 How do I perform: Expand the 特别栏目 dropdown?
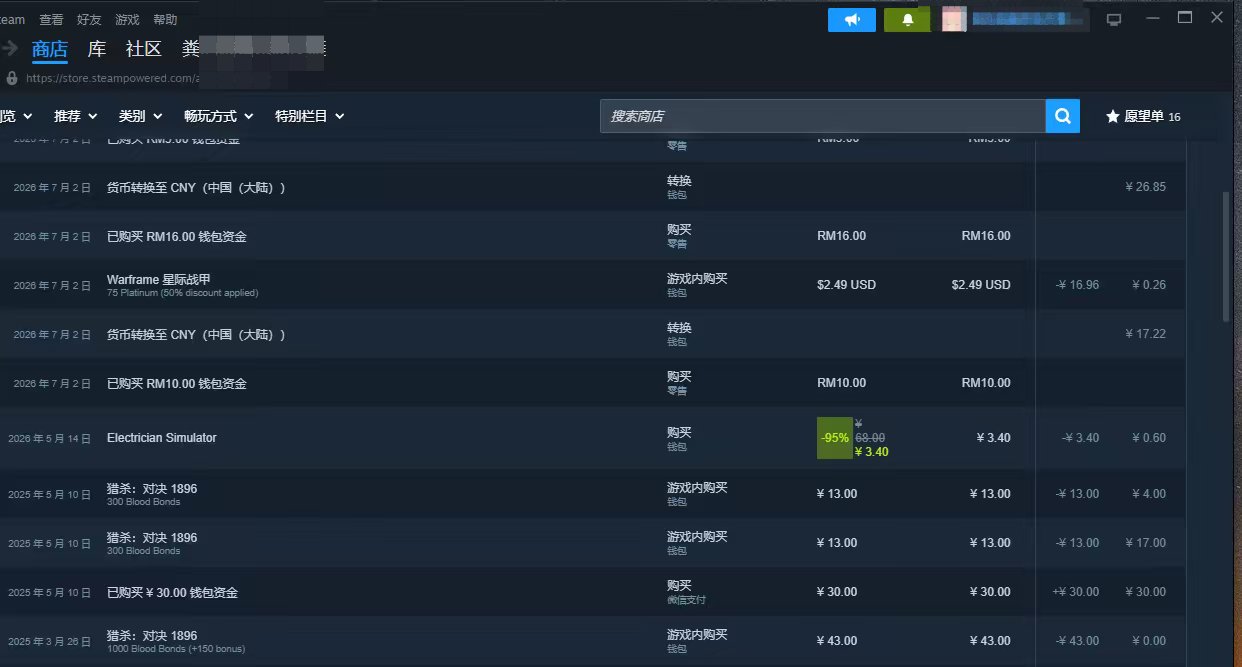(x=310, y=116)
